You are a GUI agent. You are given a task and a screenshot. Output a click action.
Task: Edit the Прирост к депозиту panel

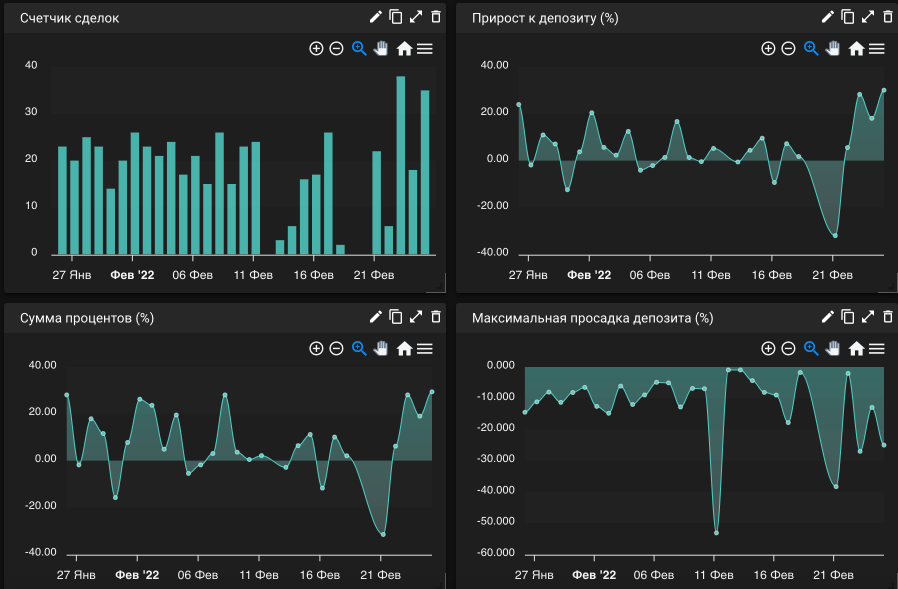828,17
